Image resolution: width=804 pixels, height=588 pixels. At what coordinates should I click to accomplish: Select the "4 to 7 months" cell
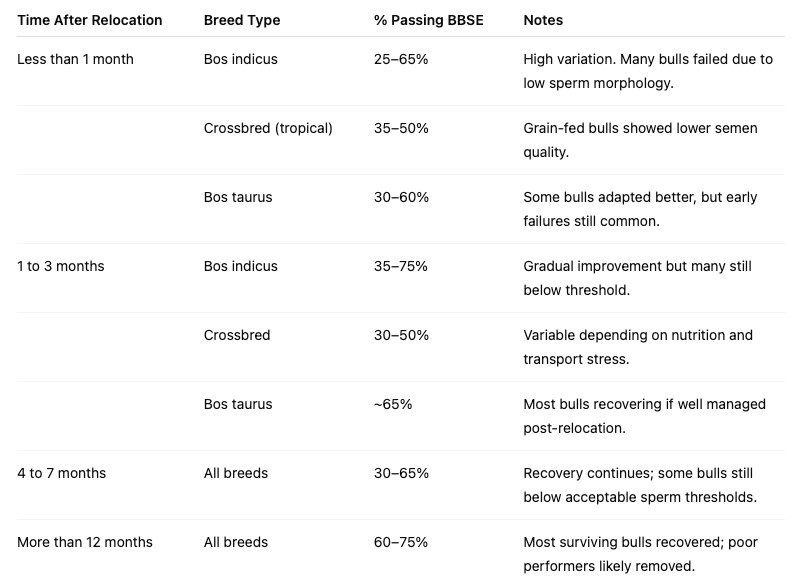point(61,473)
